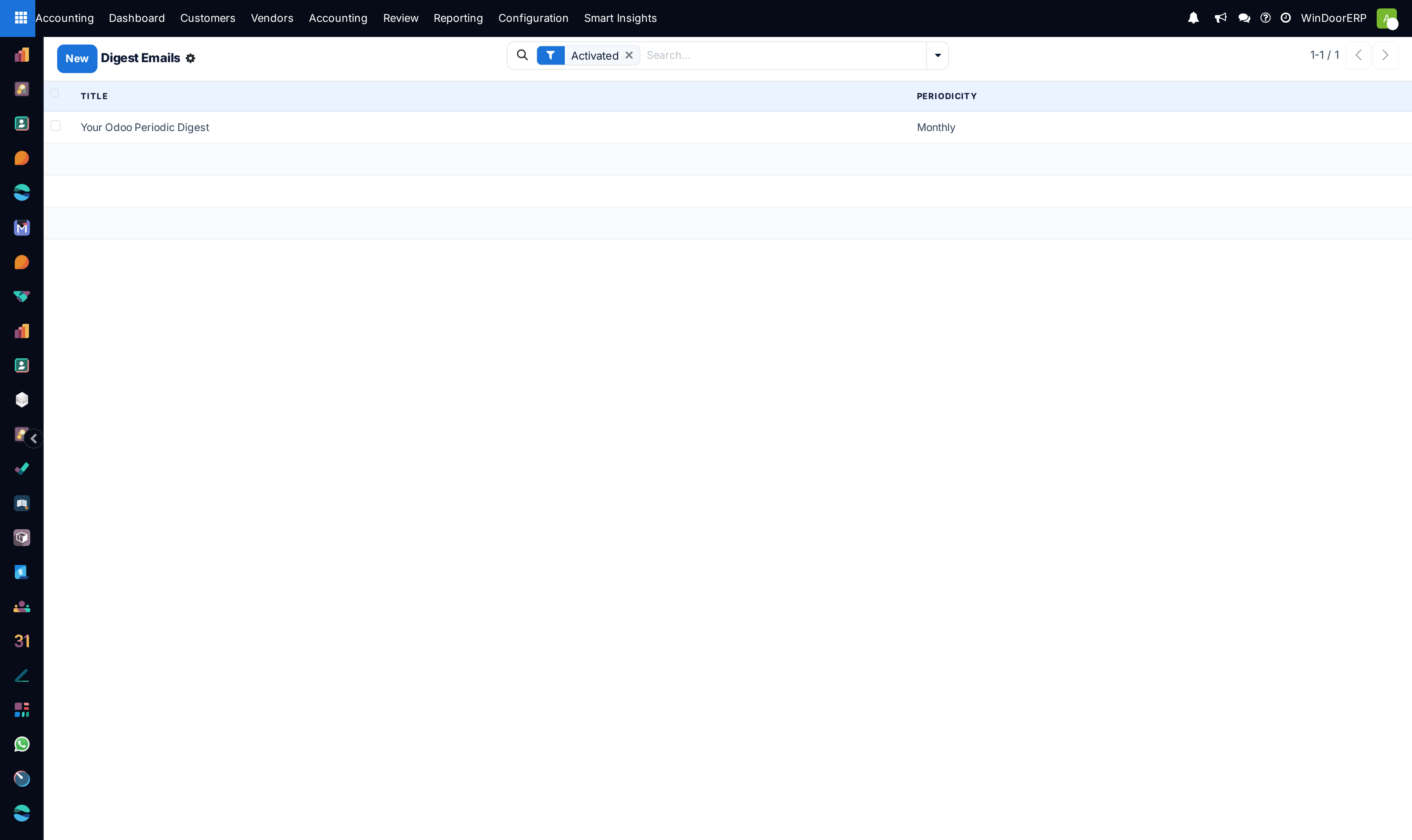Open the Calendar 31 app icon
This screenshot has height=840, width=1412.
pos(21,641)
